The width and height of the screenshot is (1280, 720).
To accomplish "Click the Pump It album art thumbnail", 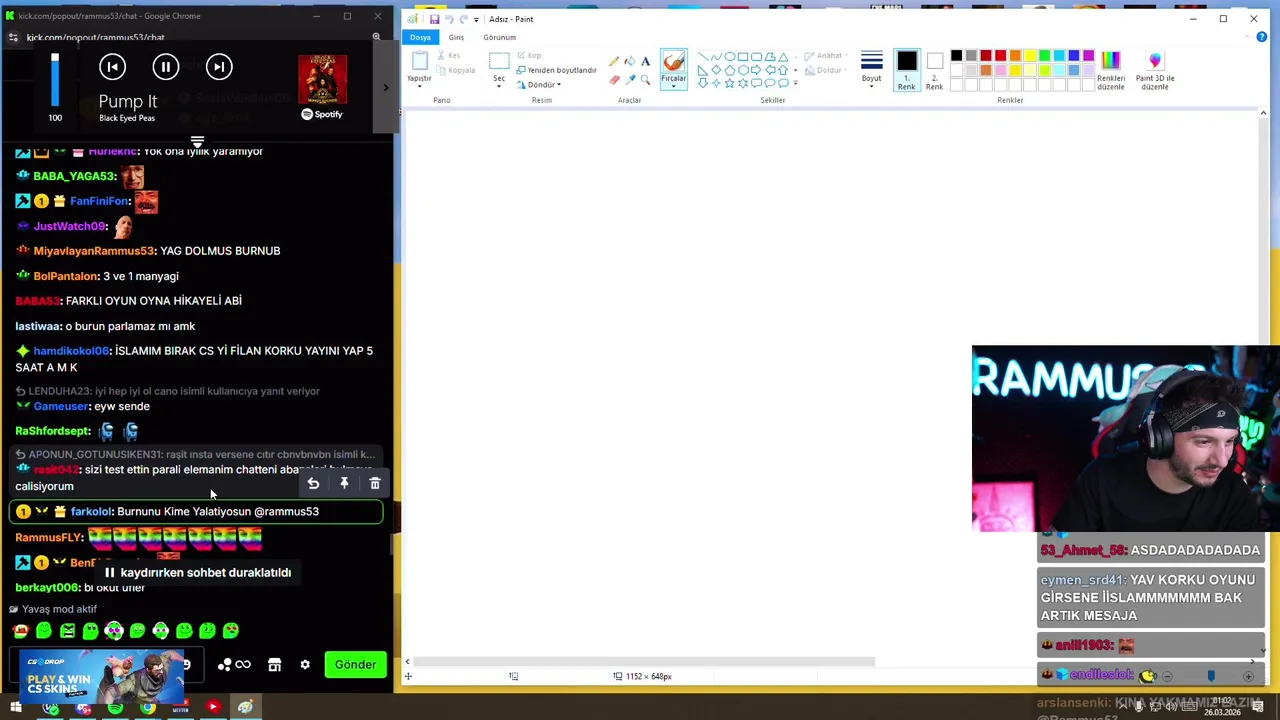I will pyautogui.click(x=322, y=79).
